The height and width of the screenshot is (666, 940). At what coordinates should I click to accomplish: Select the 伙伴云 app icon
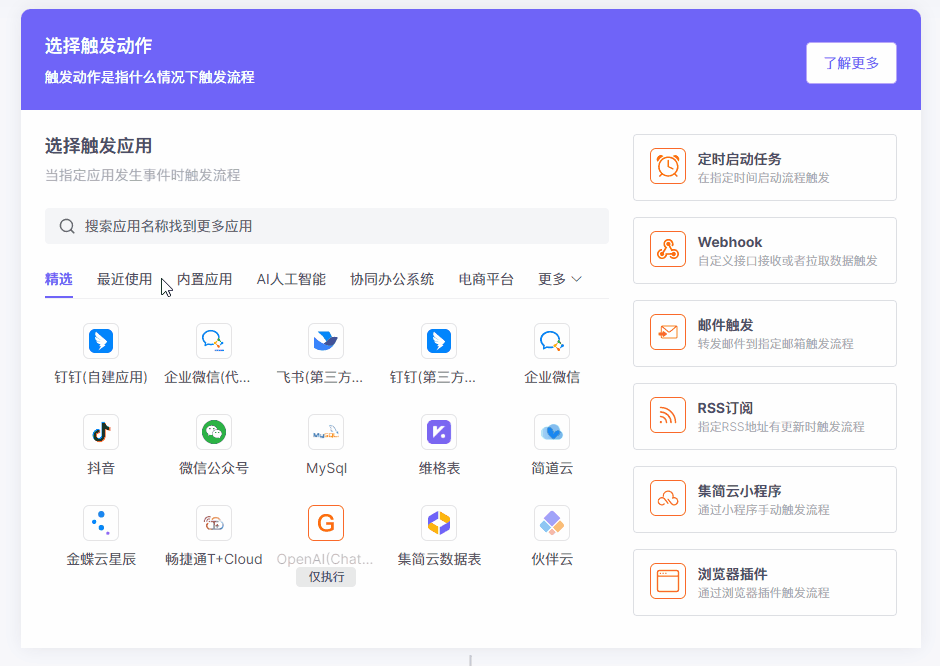(x=552, y=523)
